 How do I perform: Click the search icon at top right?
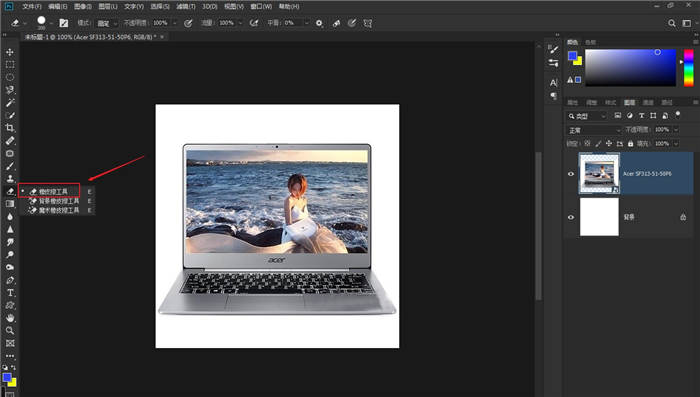671,23
